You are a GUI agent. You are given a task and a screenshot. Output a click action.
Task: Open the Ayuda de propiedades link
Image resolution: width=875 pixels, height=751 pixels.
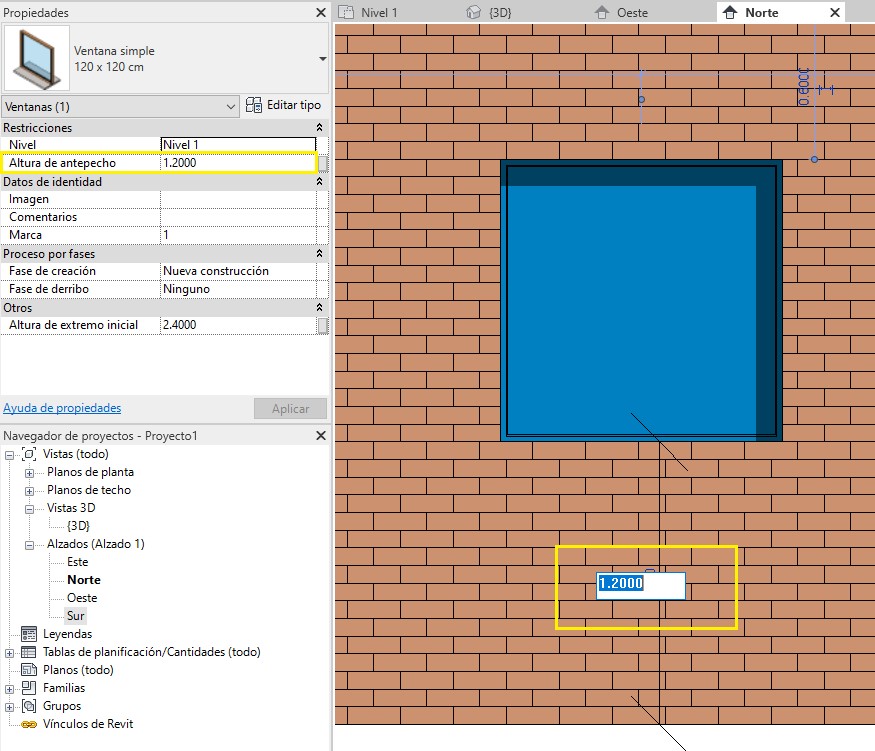click(x=62, y=408)
